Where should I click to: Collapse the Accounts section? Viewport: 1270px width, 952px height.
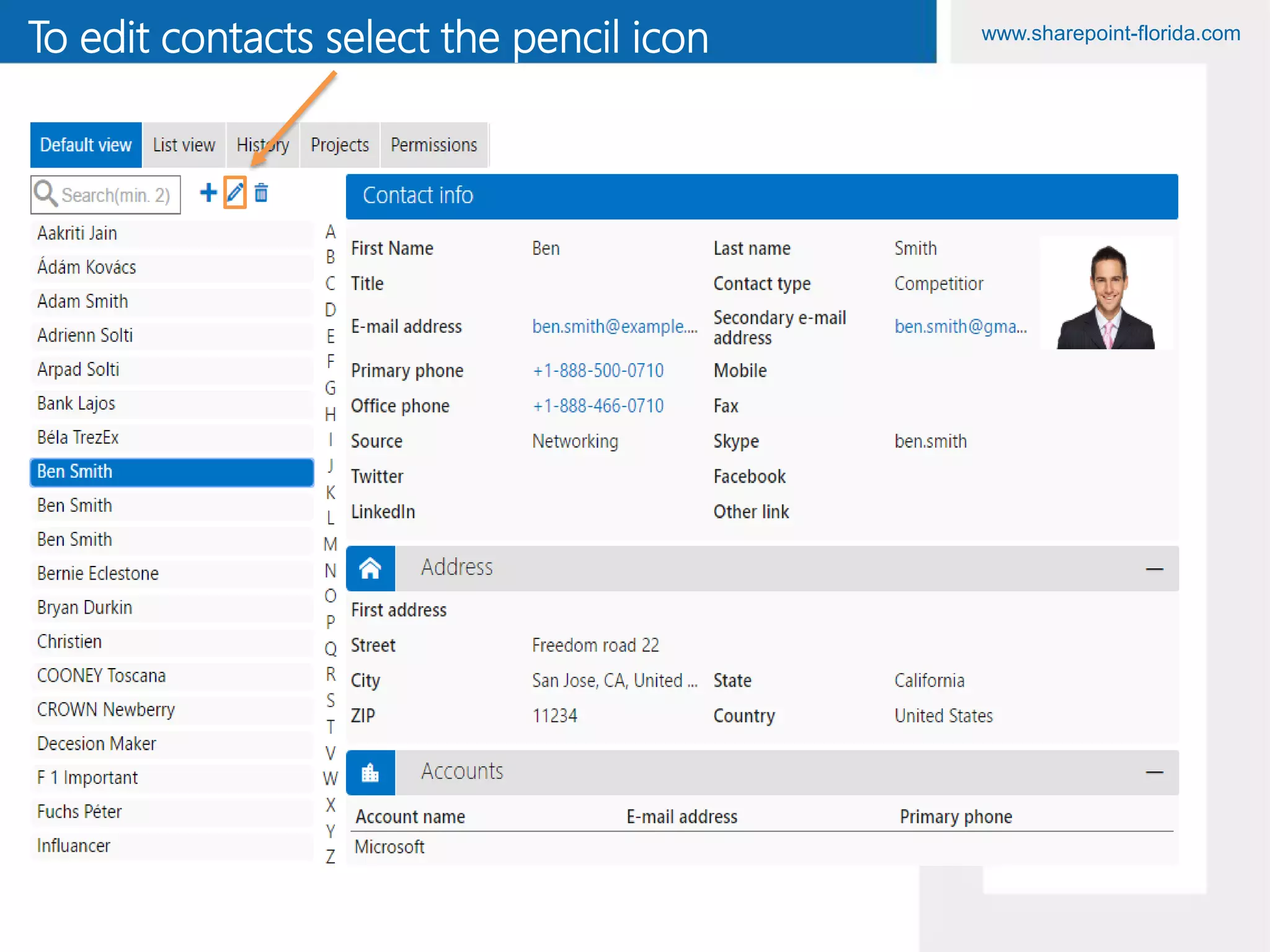tap(1154, 772)
